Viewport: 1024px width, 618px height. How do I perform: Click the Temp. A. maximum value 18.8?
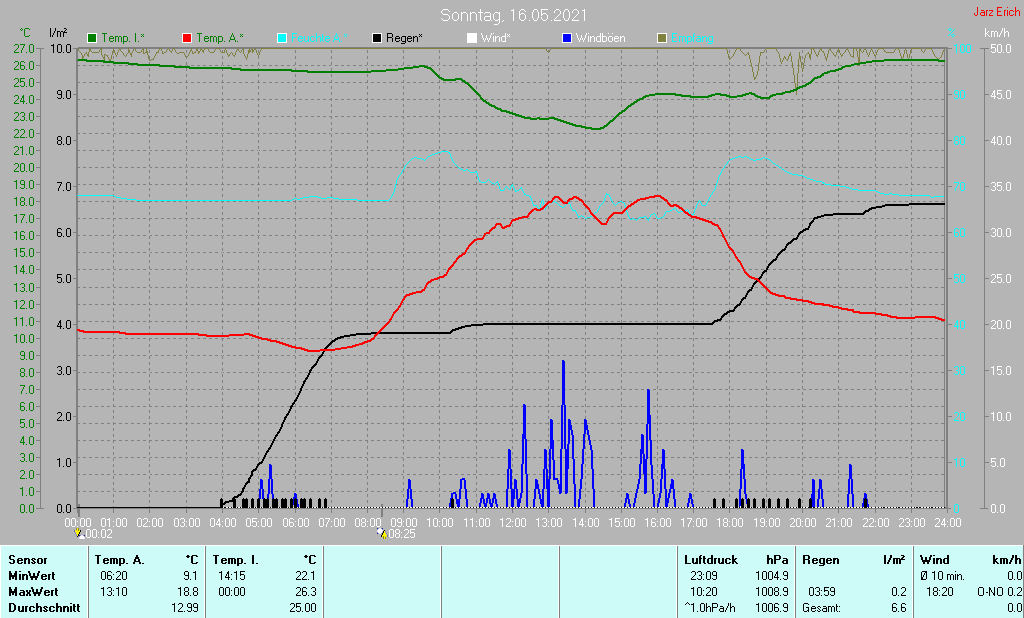(187, 592)
